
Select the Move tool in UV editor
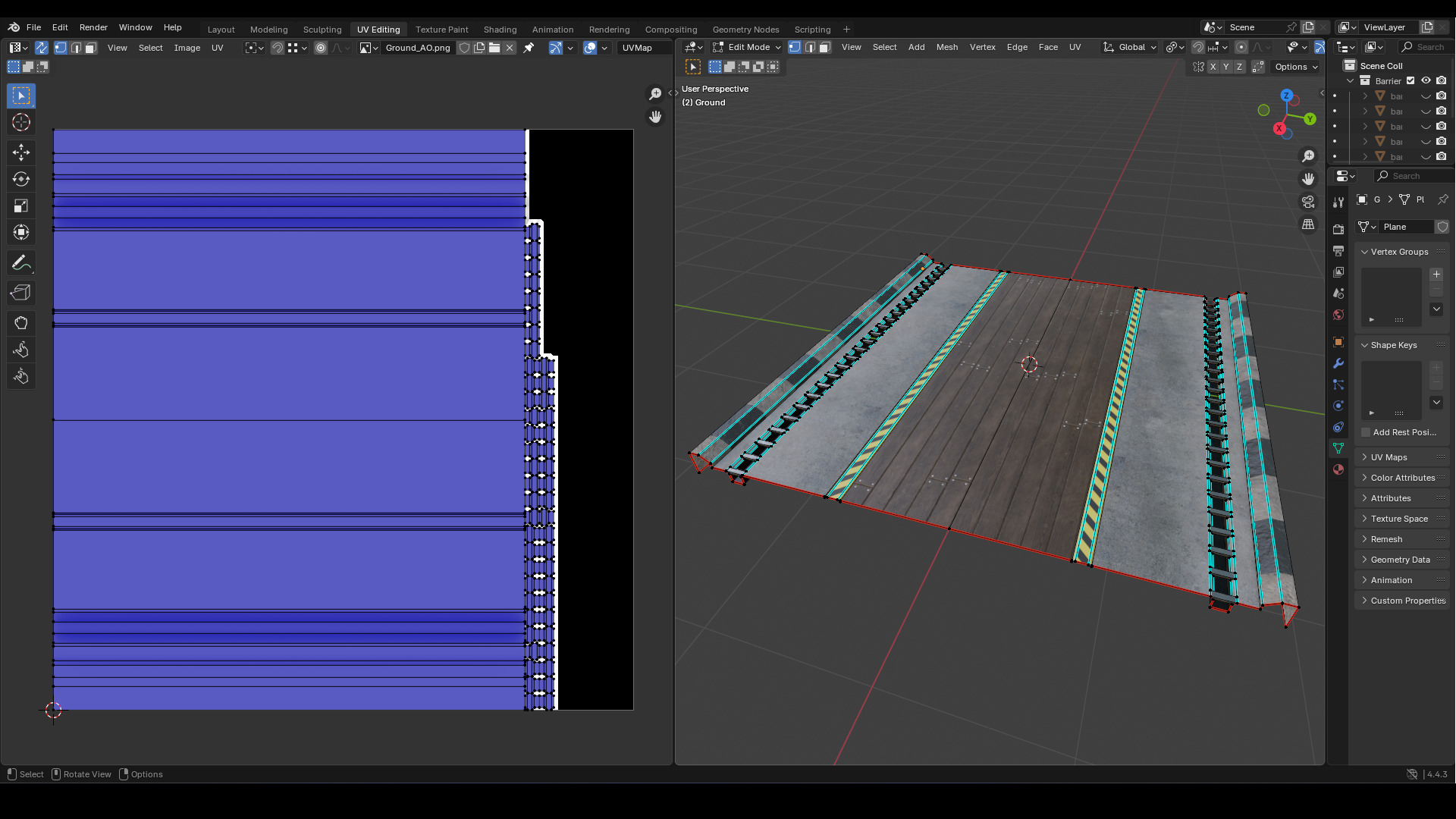[21, 152]
